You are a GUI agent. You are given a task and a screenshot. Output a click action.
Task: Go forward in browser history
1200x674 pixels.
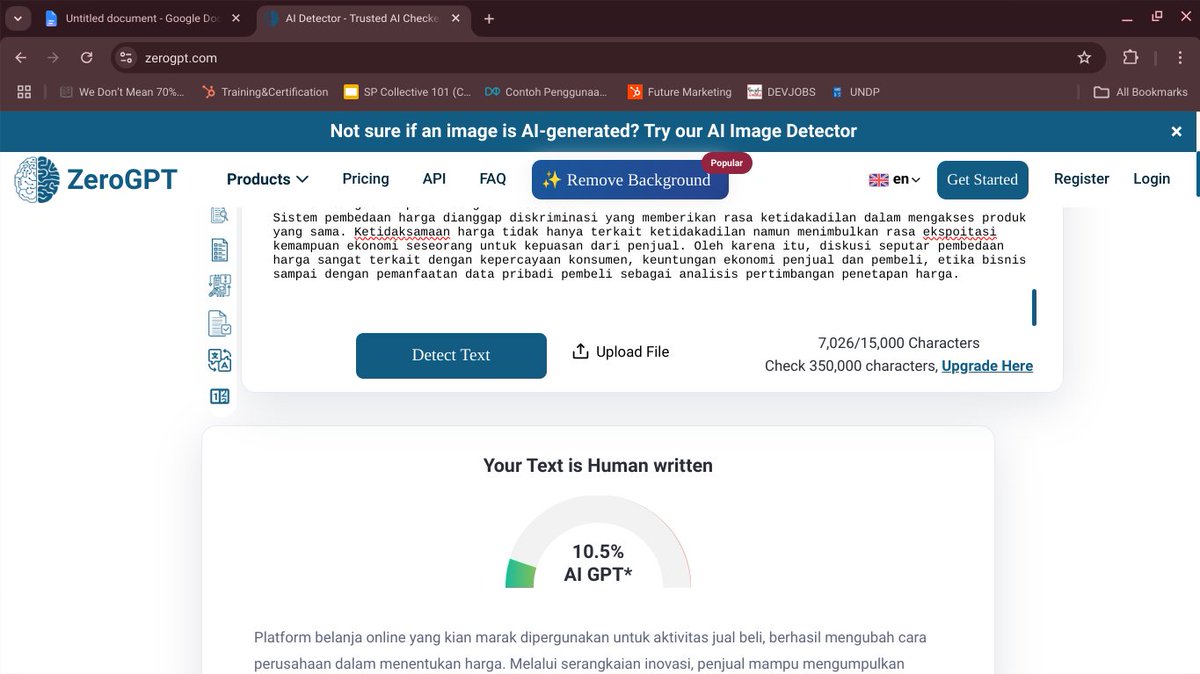[54, 58]
